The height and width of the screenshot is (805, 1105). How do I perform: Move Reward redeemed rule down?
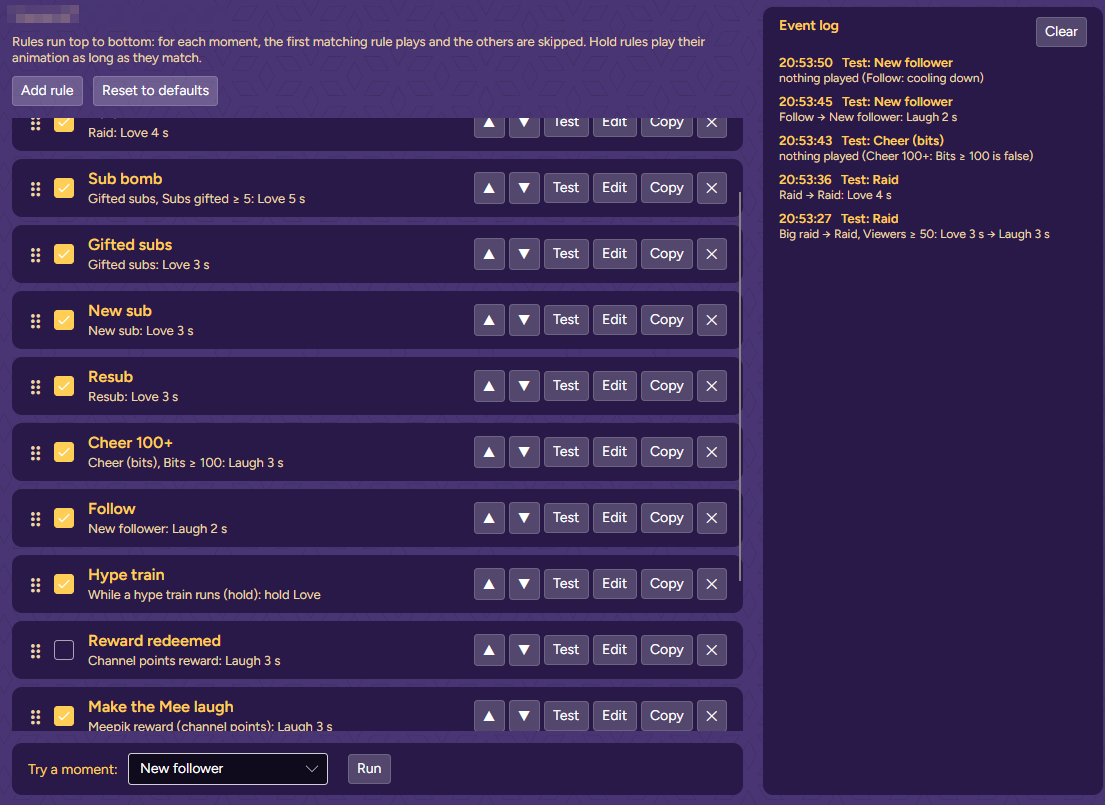[x=524, y=650]
